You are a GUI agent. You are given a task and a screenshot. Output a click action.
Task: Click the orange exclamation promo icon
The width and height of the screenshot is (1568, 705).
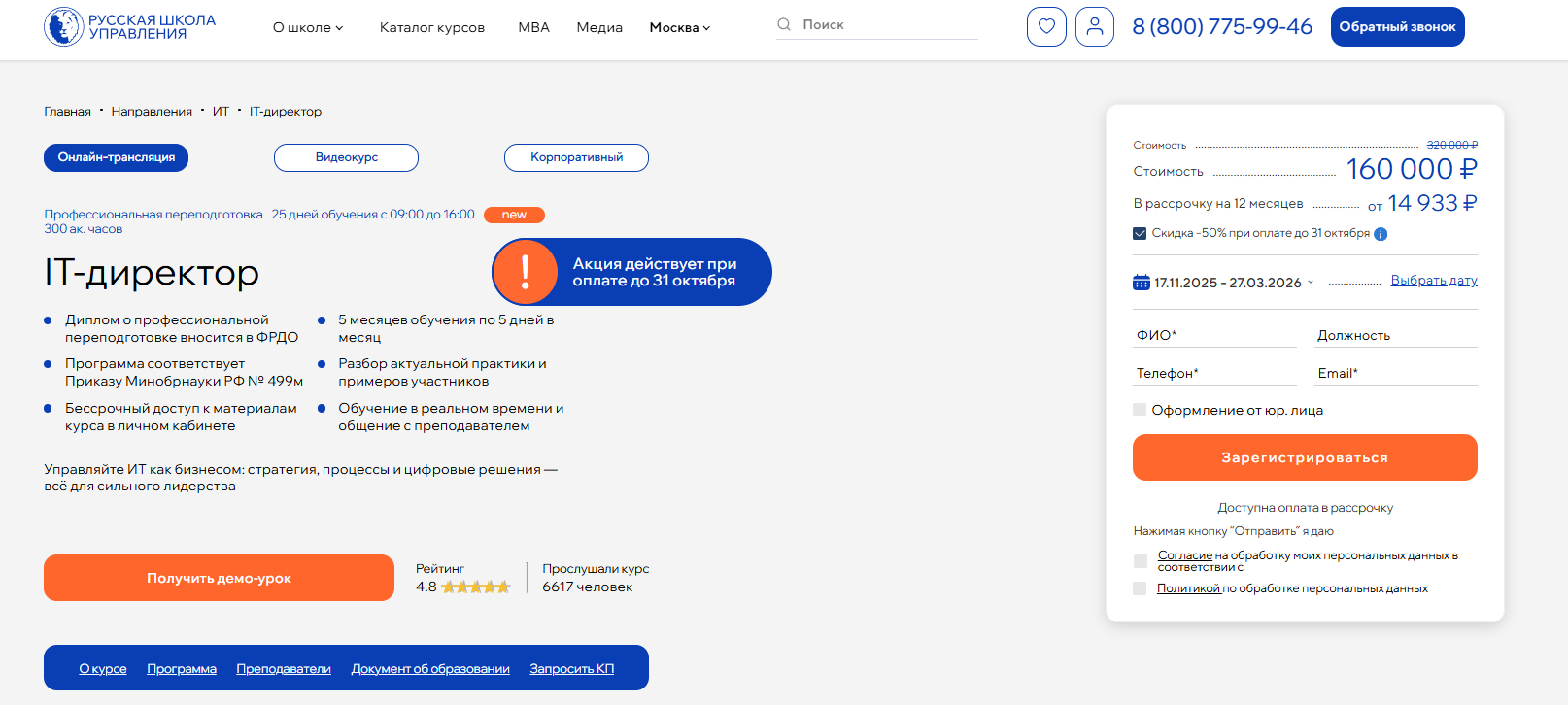click(526, 272)
